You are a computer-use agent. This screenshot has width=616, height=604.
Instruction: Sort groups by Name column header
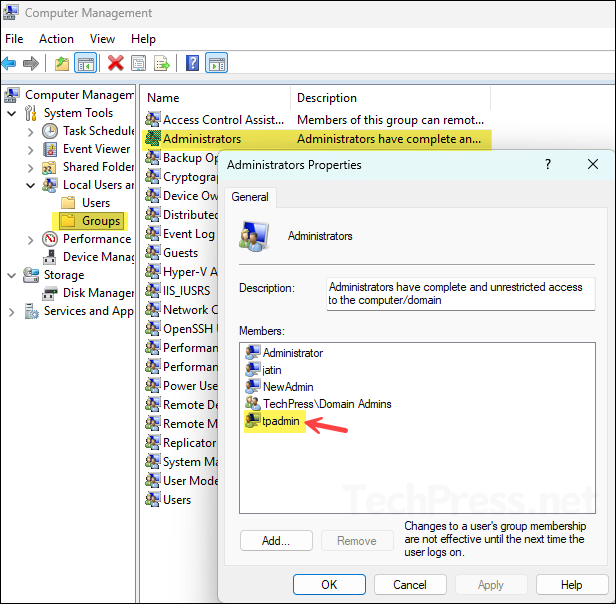click(215, 98)
